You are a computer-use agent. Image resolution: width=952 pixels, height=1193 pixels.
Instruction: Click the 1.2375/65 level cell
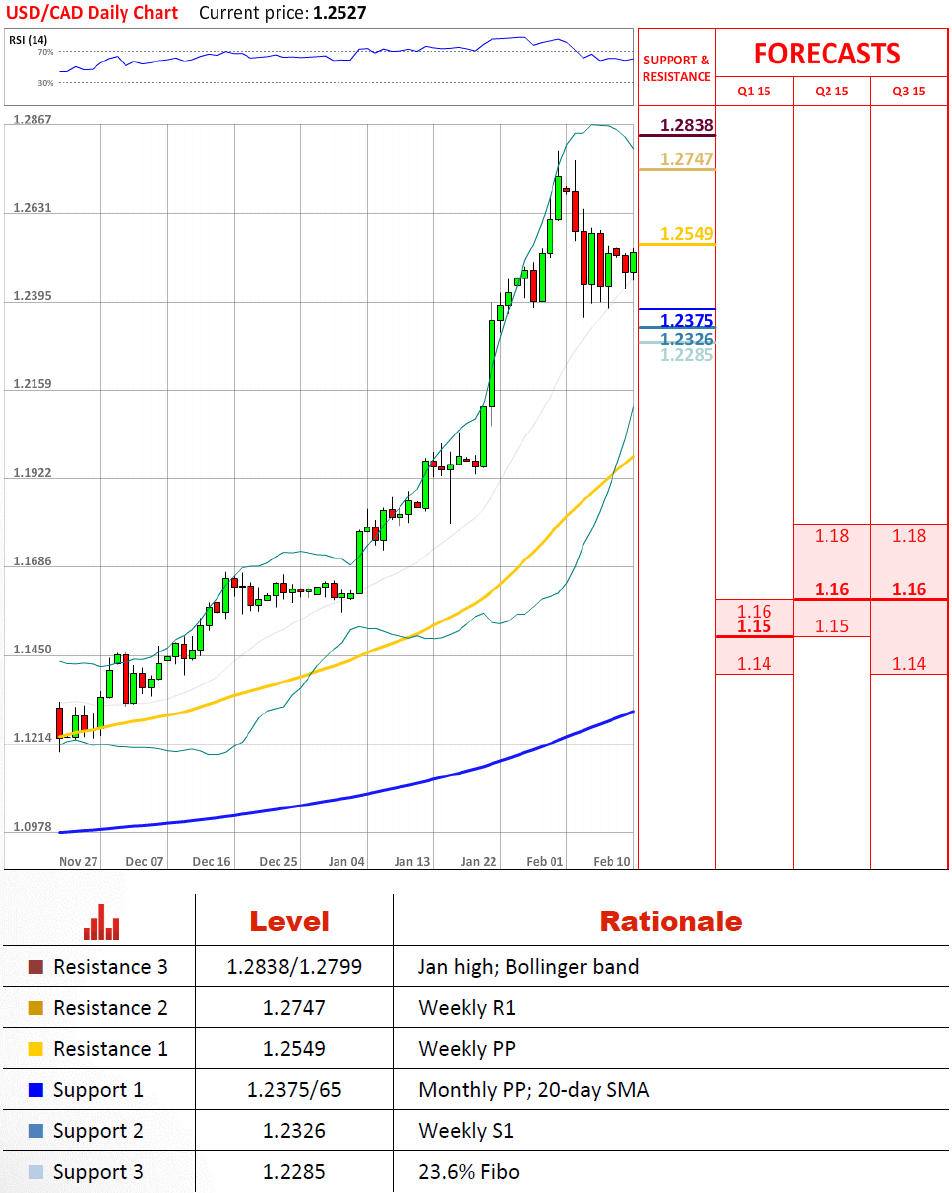coord(294,1090)
